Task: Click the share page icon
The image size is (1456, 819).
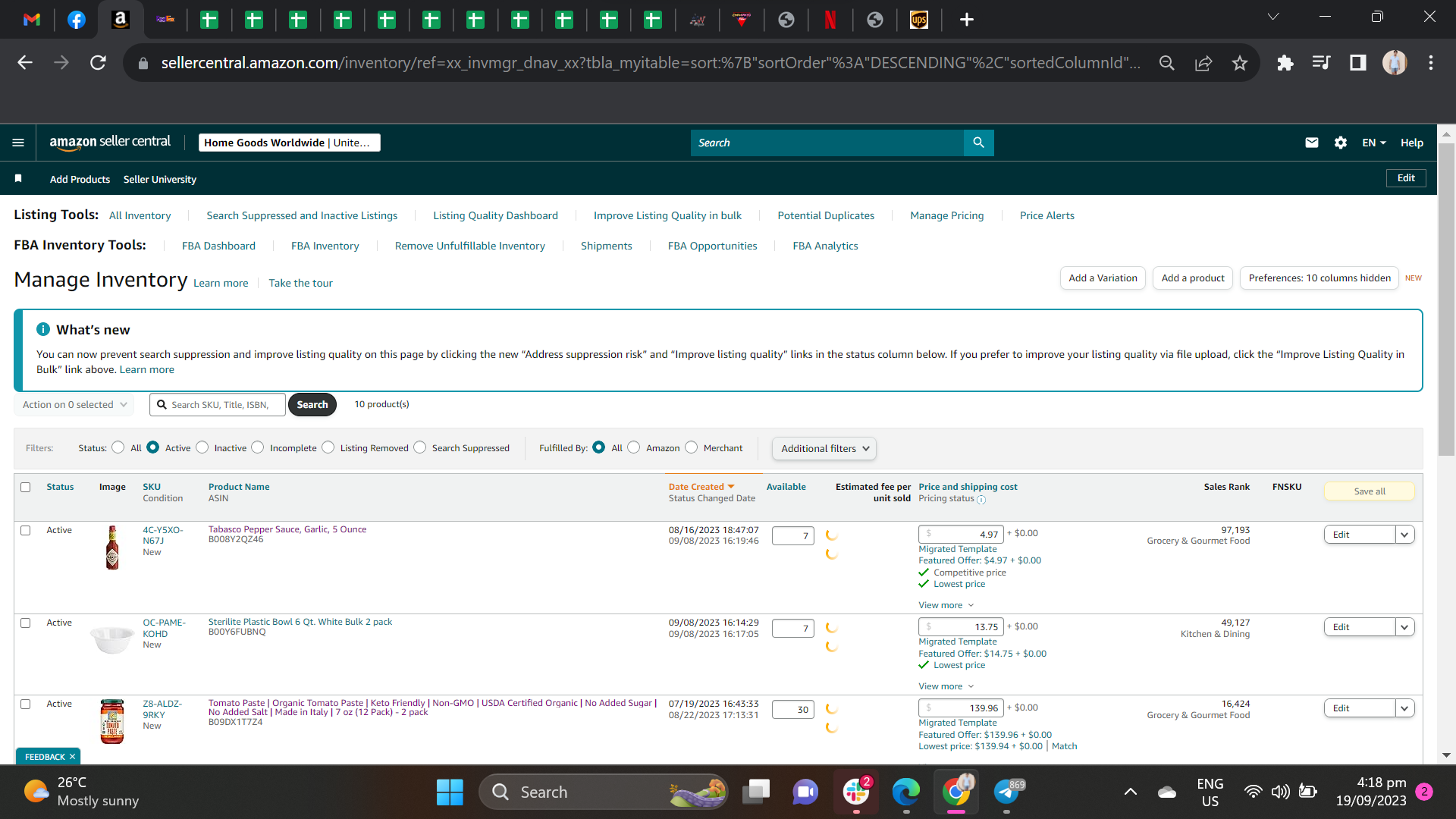Action: click(x=1203, y=63)
